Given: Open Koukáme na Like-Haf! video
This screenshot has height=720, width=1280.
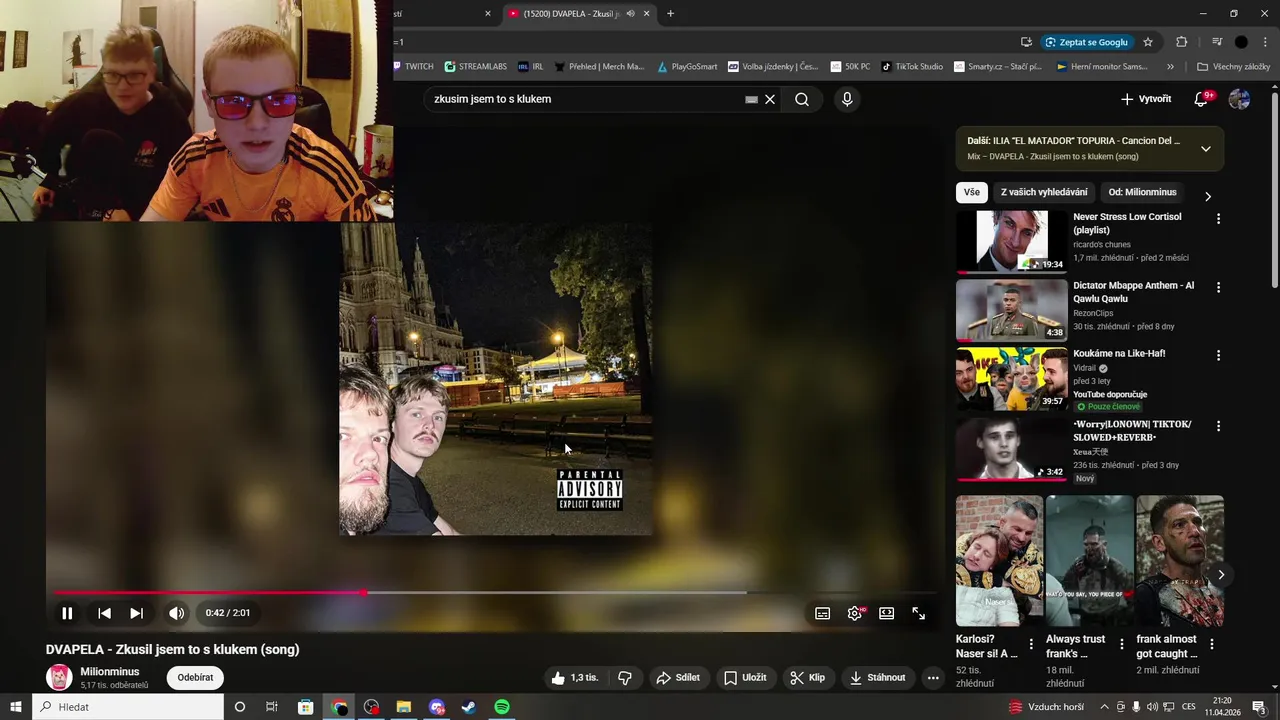Looking at the screenshot, I should [x=1011, y=379].
